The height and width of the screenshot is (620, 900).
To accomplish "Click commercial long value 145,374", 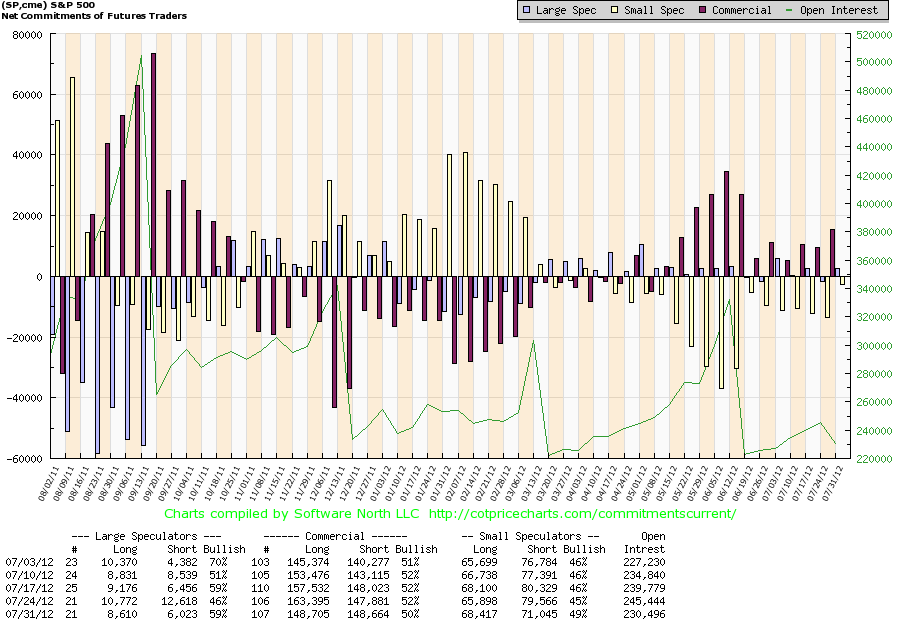I will point(308,563).
